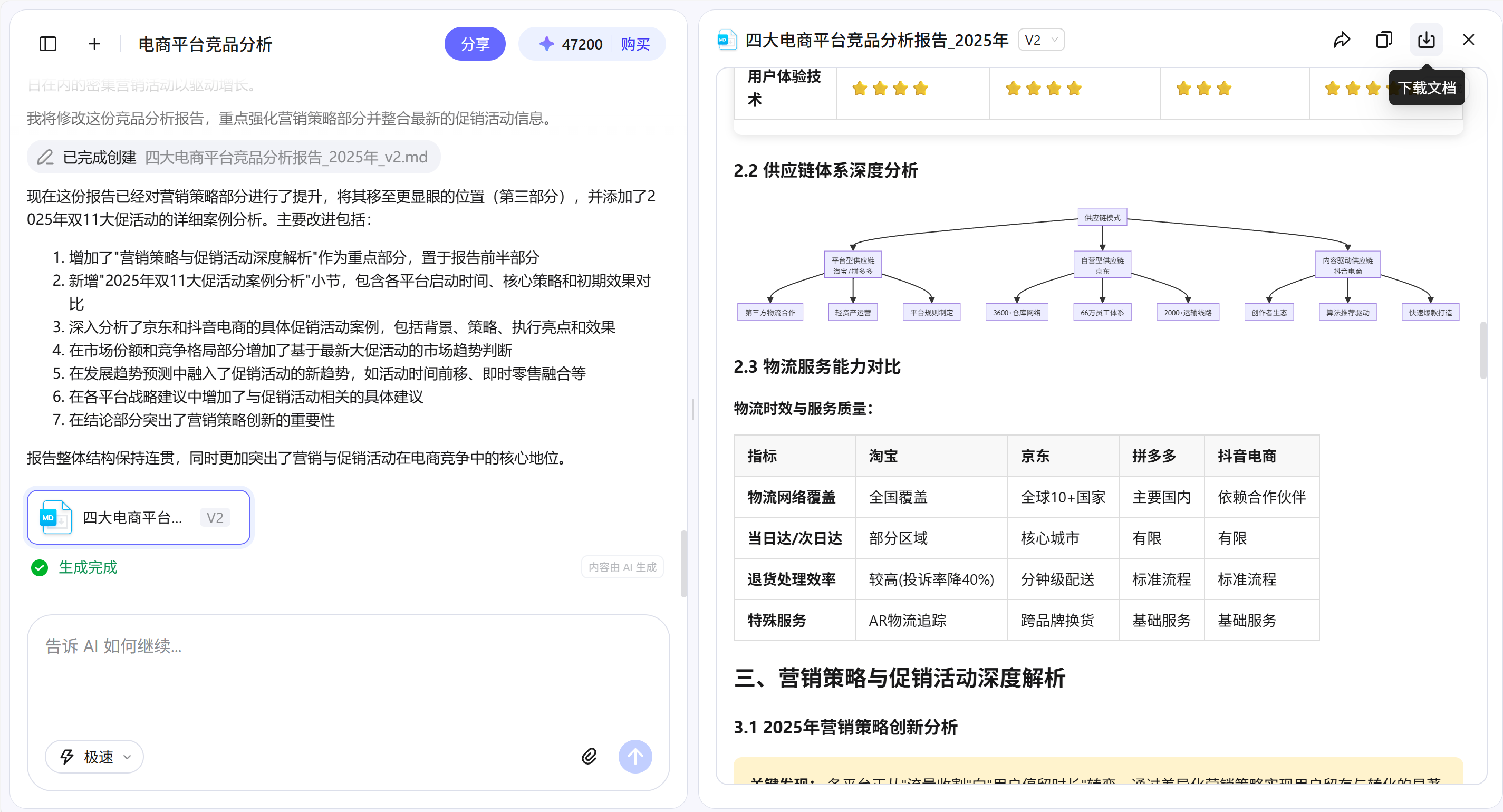Click the 分享 share button
Screen dimensions: 1503x812
point(474,44)
